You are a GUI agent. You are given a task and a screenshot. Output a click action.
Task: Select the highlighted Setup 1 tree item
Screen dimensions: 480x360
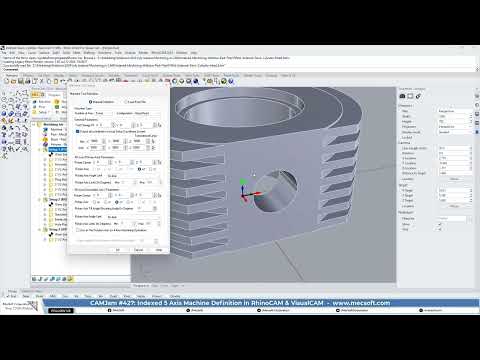[57, 149]
